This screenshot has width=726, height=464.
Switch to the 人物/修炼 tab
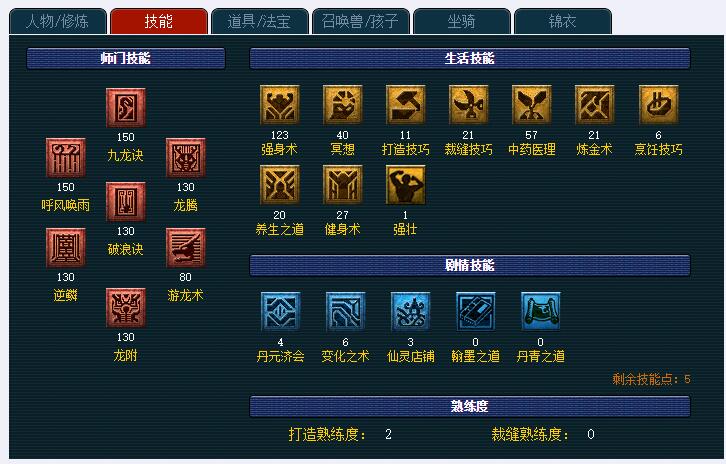click(x=57, y=21)
